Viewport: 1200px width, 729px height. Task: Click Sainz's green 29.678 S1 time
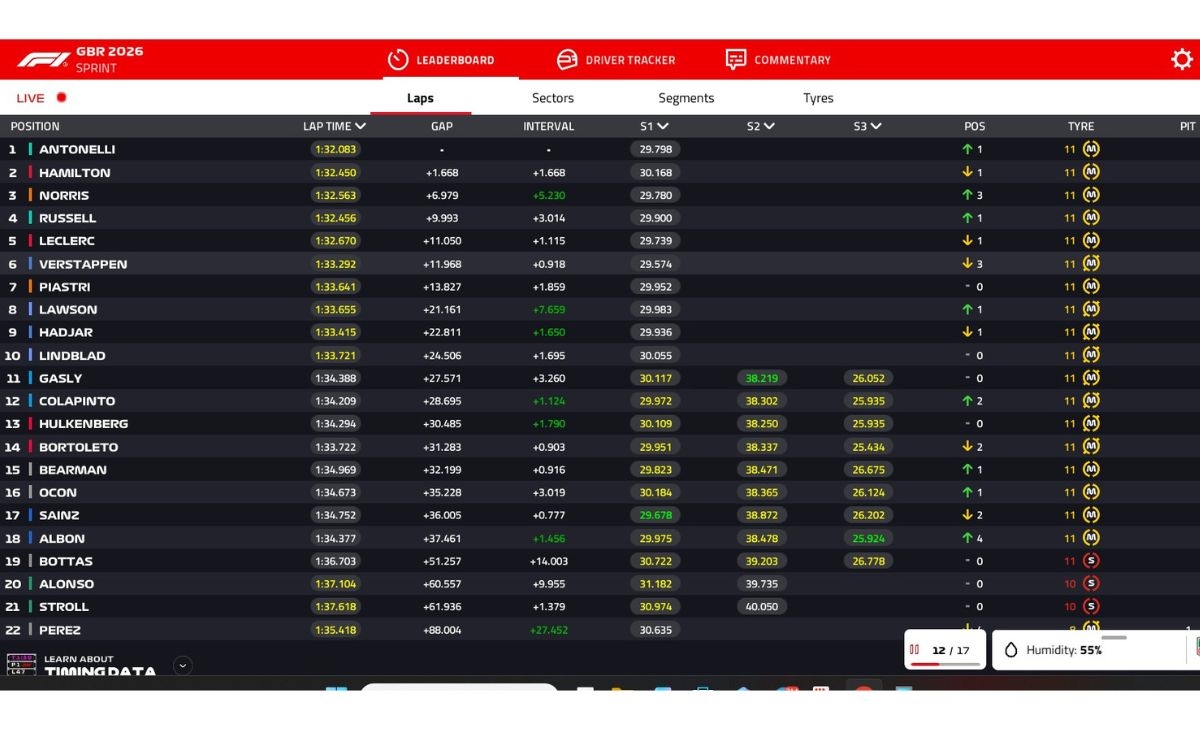tap(656, 515)
